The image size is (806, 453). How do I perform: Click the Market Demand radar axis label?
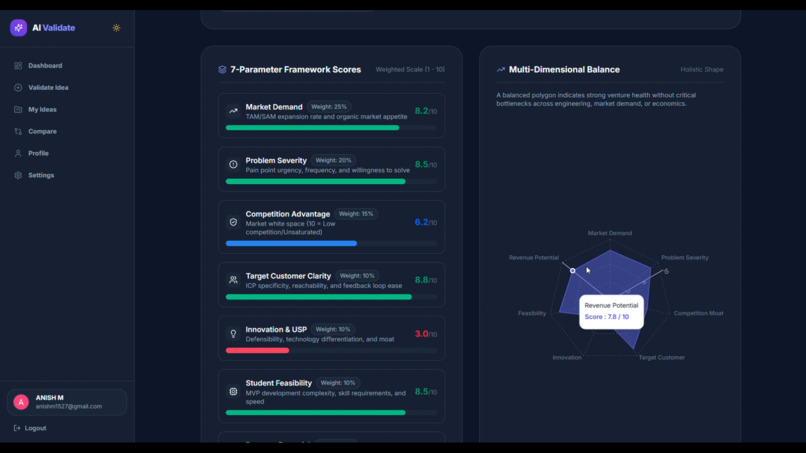pos(610,233)
